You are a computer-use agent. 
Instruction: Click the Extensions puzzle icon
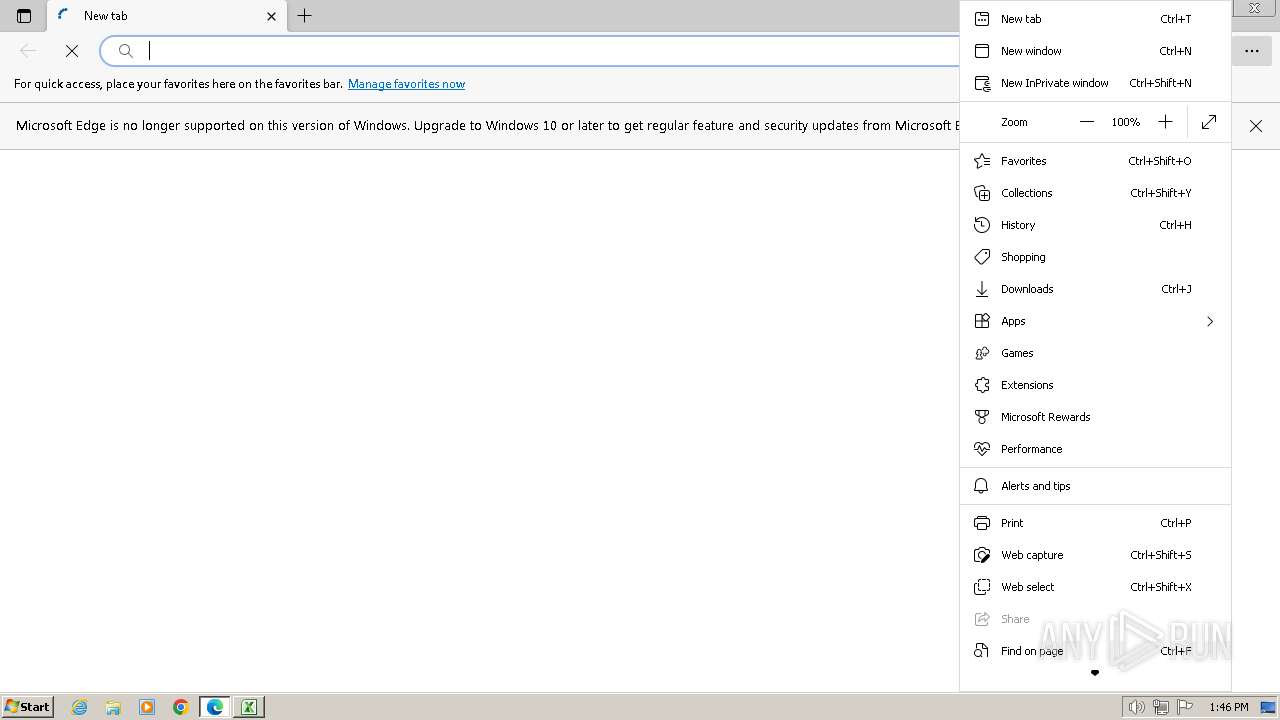(x=982, y=385)
